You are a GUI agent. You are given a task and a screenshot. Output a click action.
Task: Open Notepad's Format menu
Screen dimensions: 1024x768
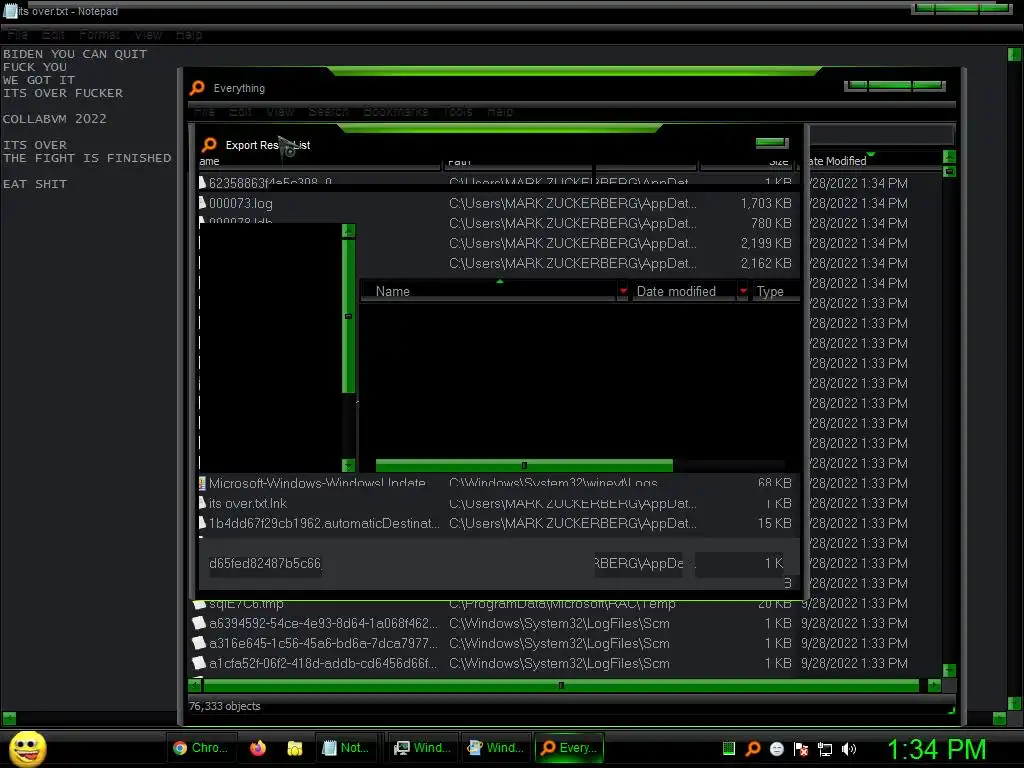99,35
